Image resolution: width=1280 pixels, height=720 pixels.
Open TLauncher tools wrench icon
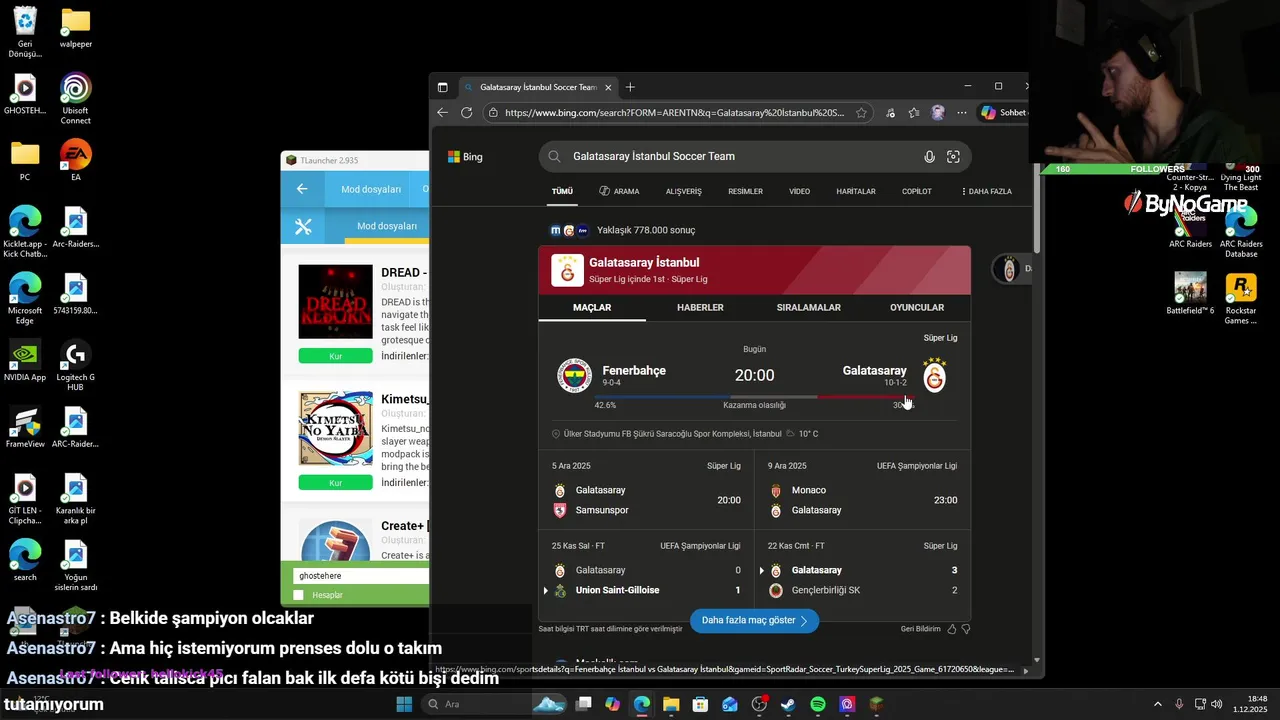pos(304,227)
